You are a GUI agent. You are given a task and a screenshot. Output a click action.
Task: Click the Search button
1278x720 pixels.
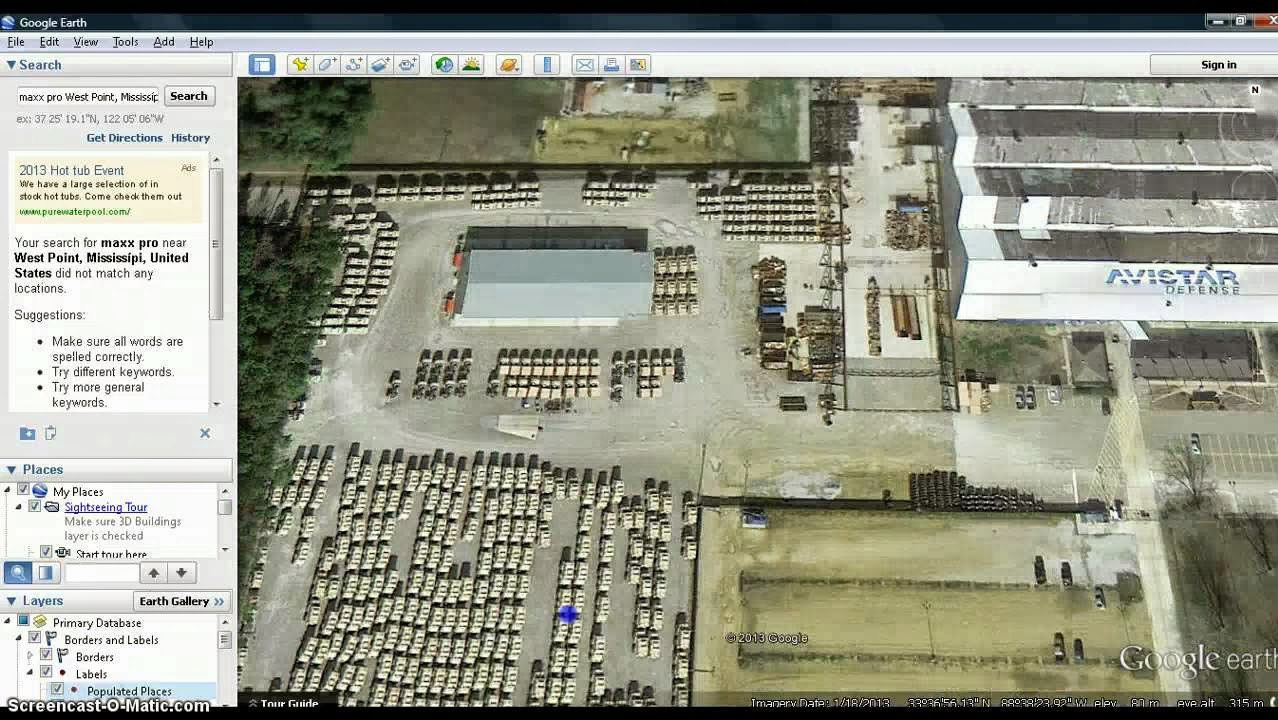(x=189, y=96)
